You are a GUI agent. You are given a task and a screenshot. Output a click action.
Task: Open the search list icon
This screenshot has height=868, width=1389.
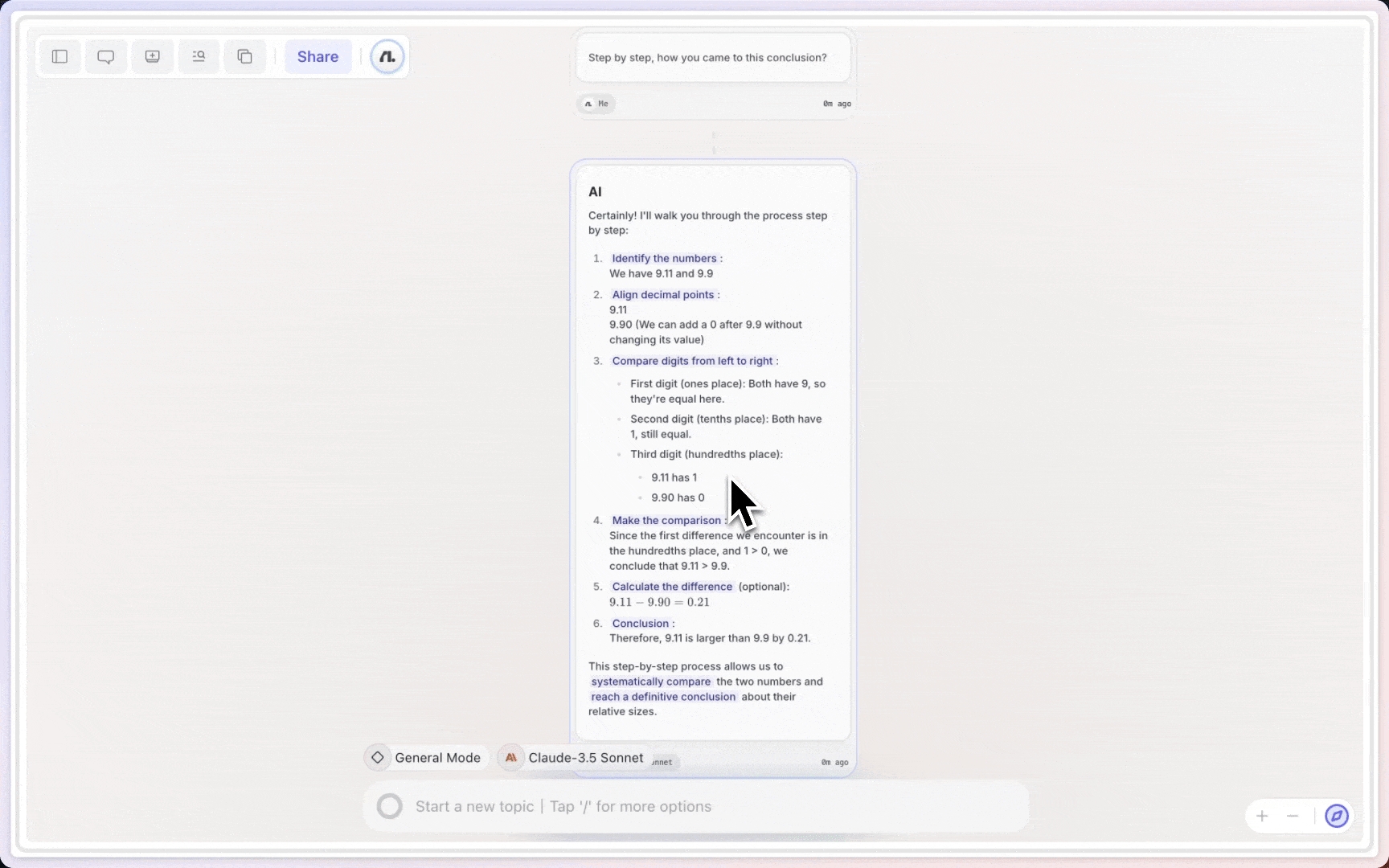pyautogui.click(x=199, y=56)
